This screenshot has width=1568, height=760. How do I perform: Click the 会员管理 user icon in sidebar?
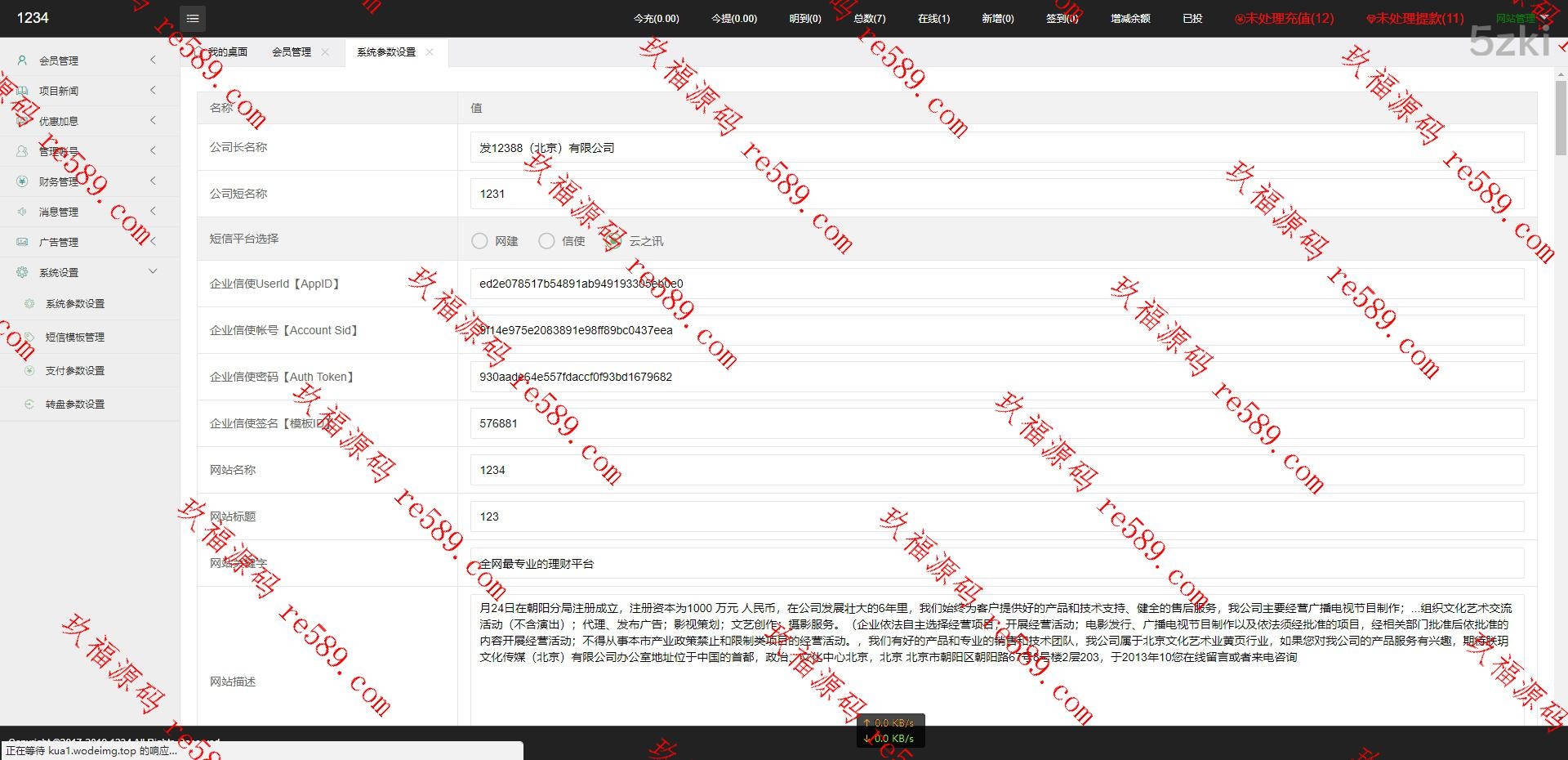click(x=23, y=60)
